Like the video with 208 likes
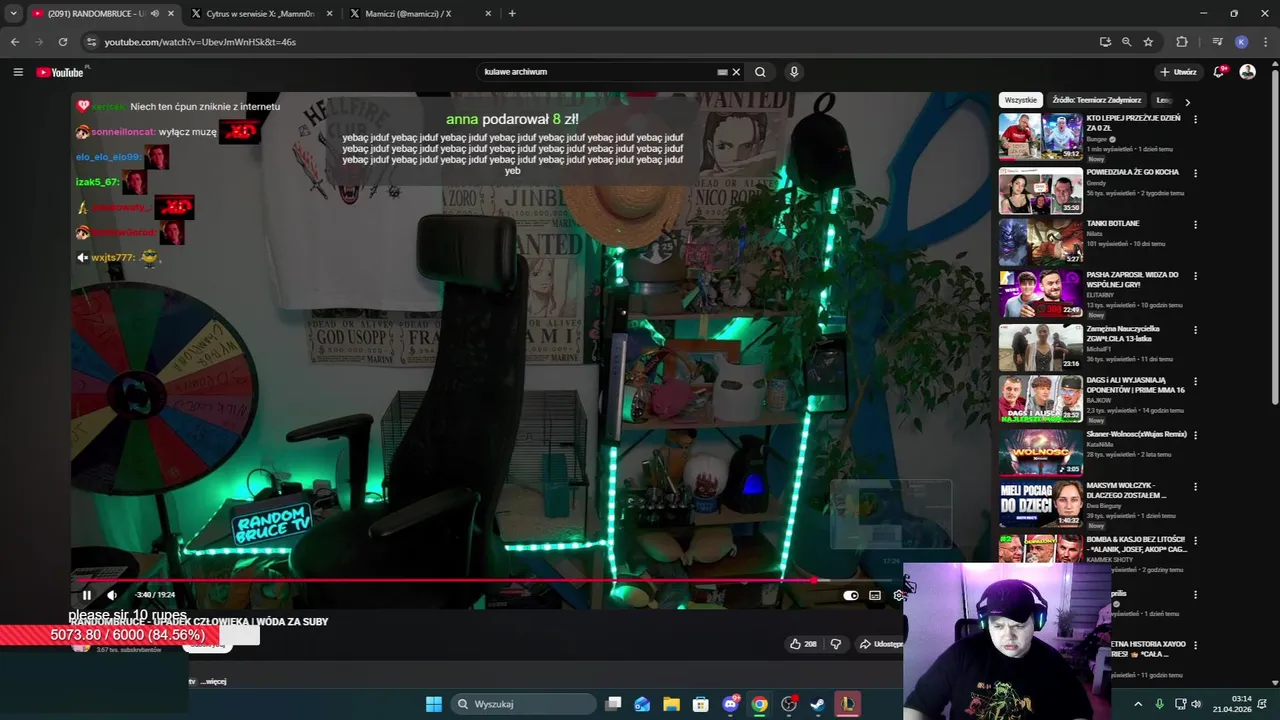The height and width of the screenshot is (720, 1280). point(803,644)
